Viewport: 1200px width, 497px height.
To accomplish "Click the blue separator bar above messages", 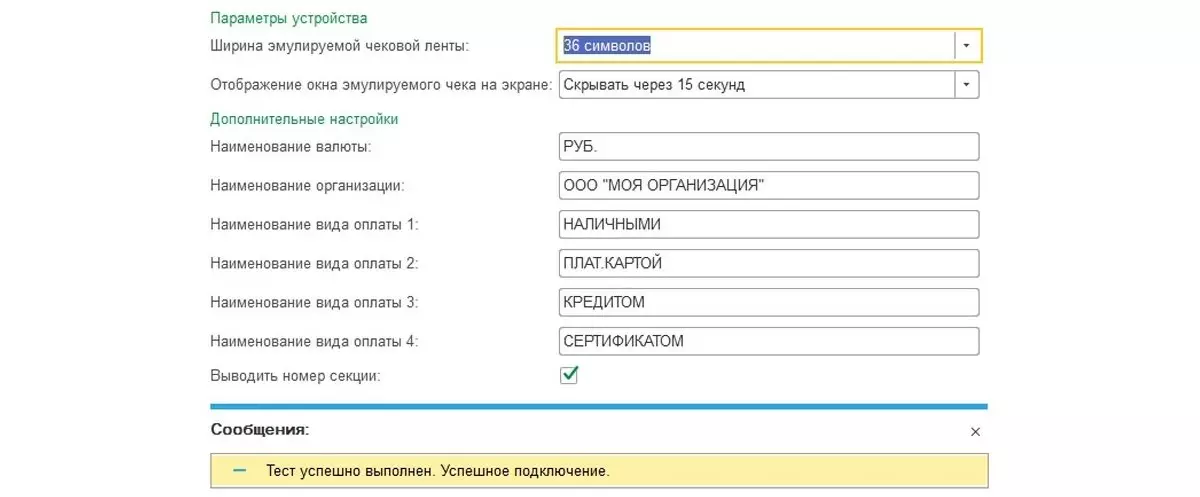I will click(x=598, y=407).
